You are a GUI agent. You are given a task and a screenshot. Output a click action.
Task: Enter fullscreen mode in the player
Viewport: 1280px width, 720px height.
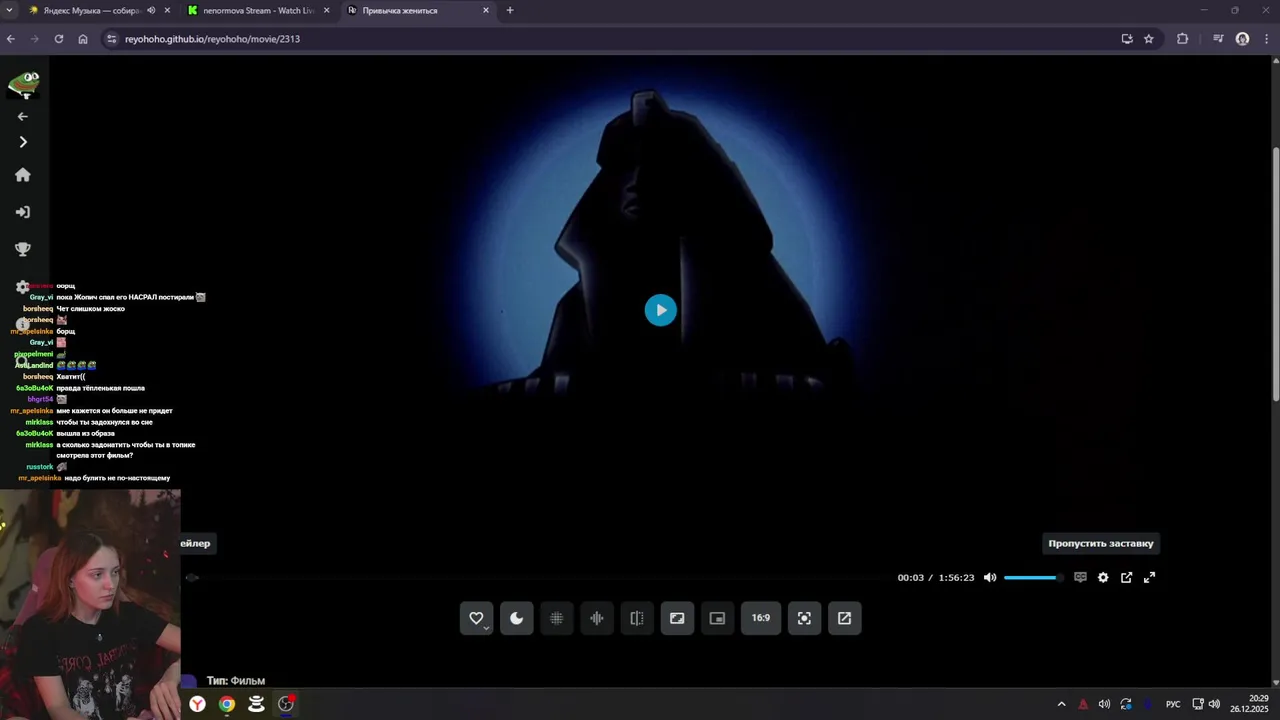click(x=1149, y=577)
